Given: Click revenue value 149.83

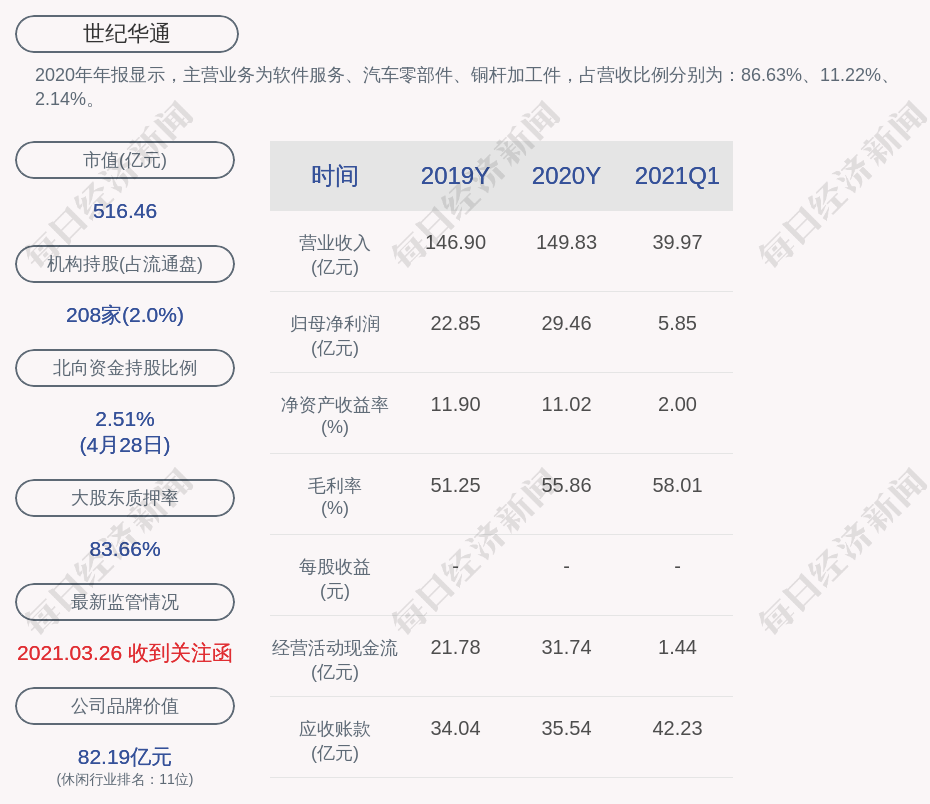Looking at the screenshot, I should (x=566, y=242).
